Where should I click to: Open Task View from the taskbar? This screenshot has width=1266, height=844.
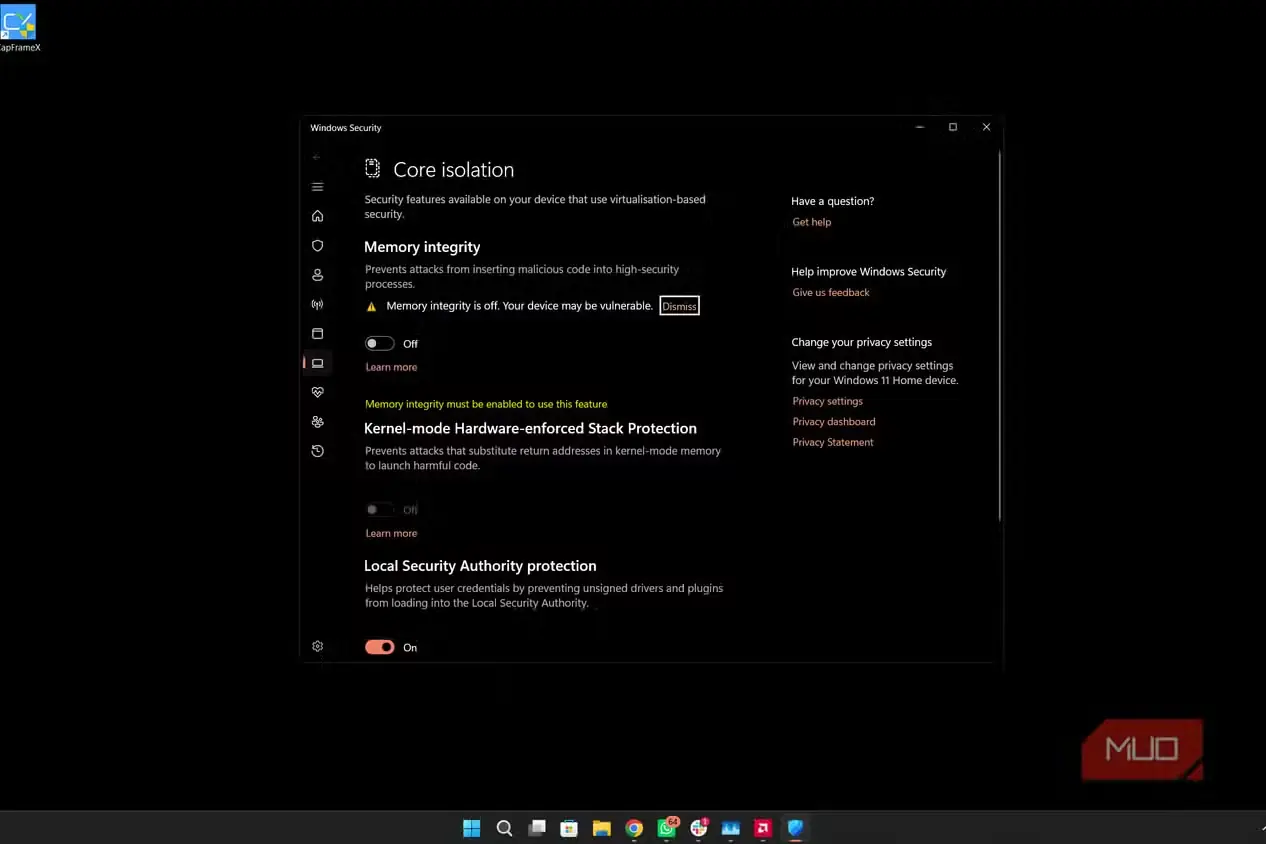537,828
